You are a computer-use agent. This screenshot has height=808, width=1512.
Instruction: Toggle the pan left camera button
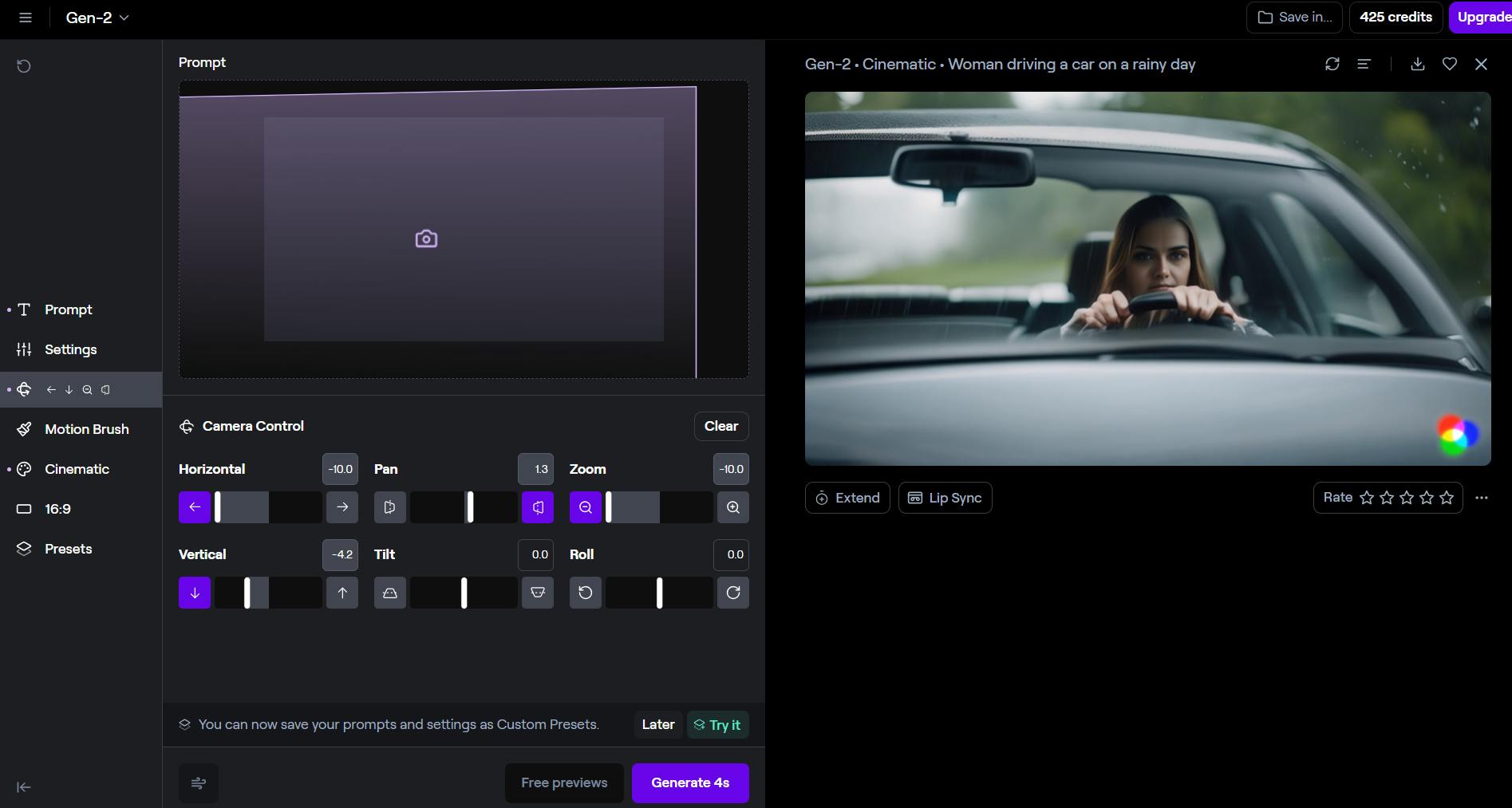coord(389,507)
